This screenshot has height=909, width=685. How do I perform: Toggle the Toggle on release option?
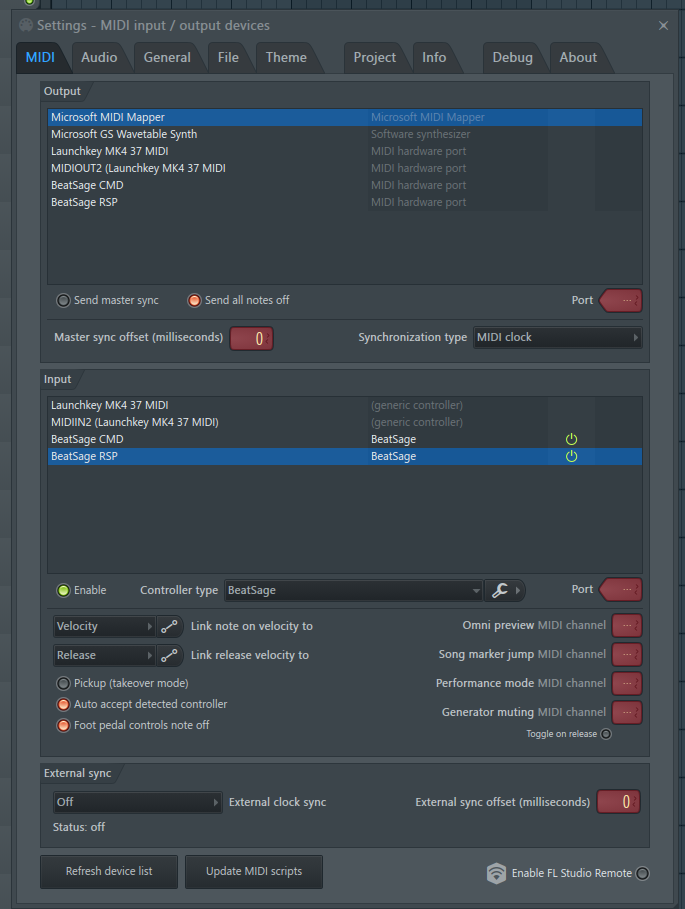click(606, 734)
